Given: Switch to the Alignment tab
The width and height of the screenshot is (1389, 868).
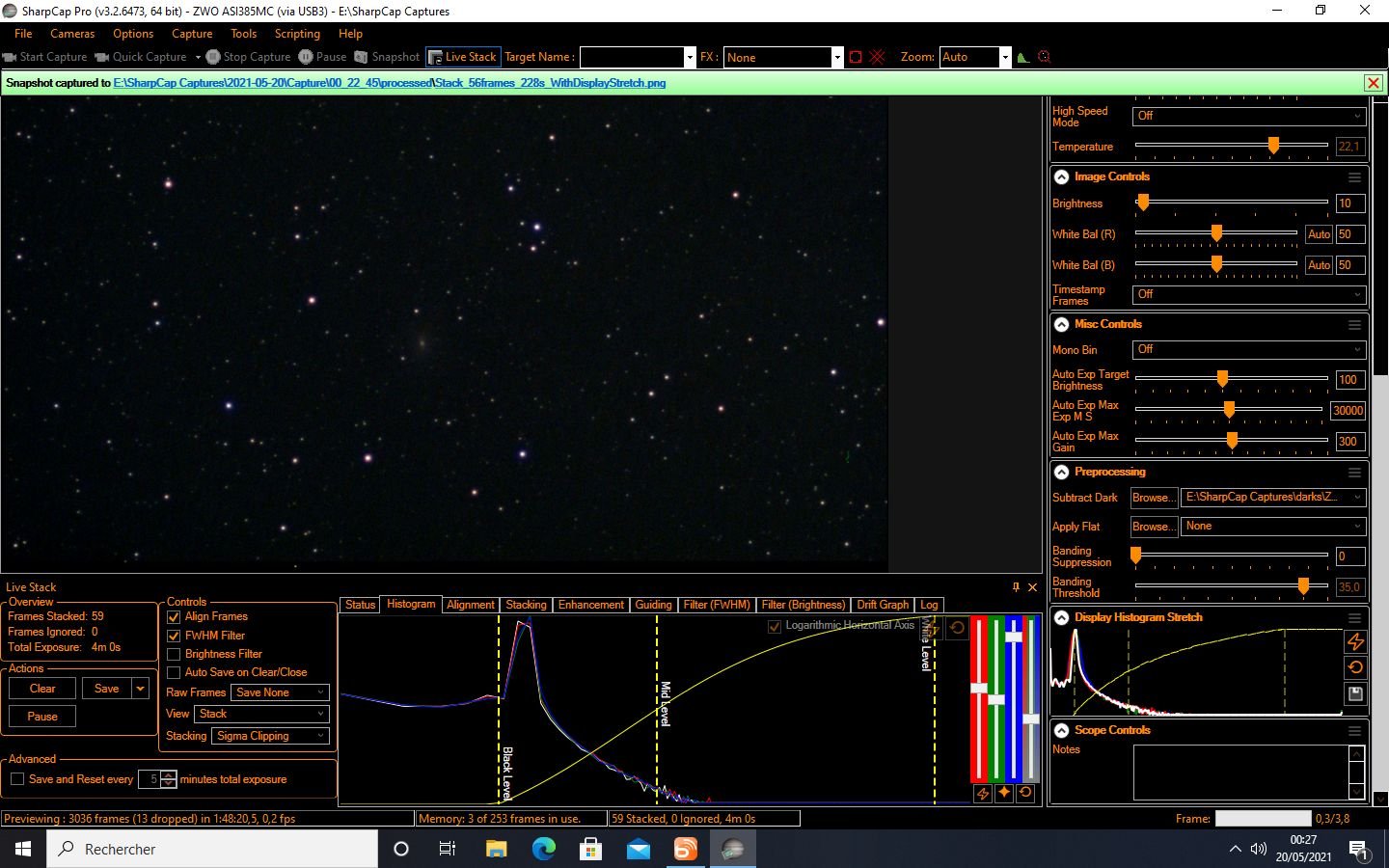Looking at the screenshot, I should 471,605.
